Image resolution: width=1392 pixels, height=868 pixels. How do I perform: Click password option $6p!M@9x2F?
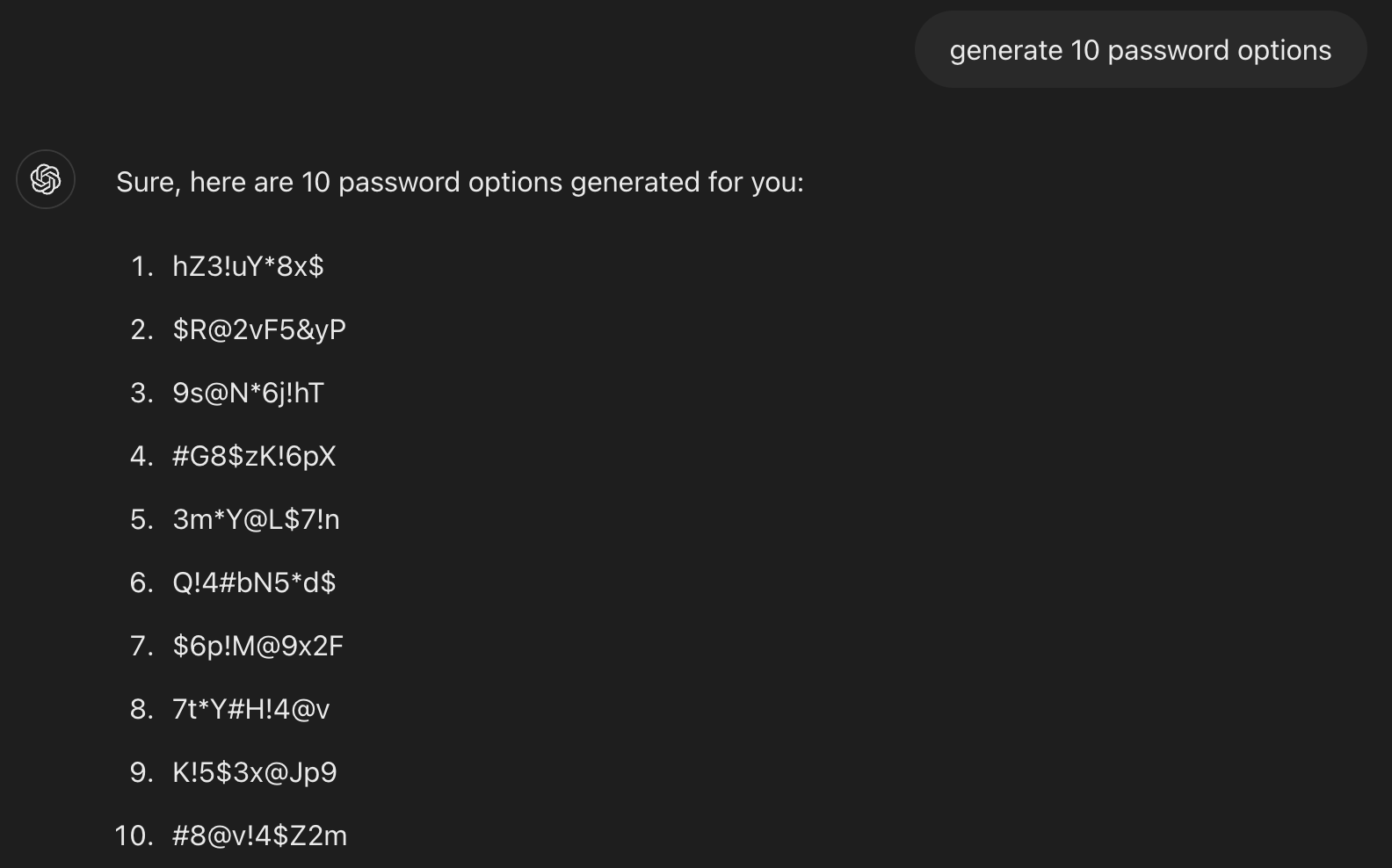pyautogui.click(x=257, y=646)
